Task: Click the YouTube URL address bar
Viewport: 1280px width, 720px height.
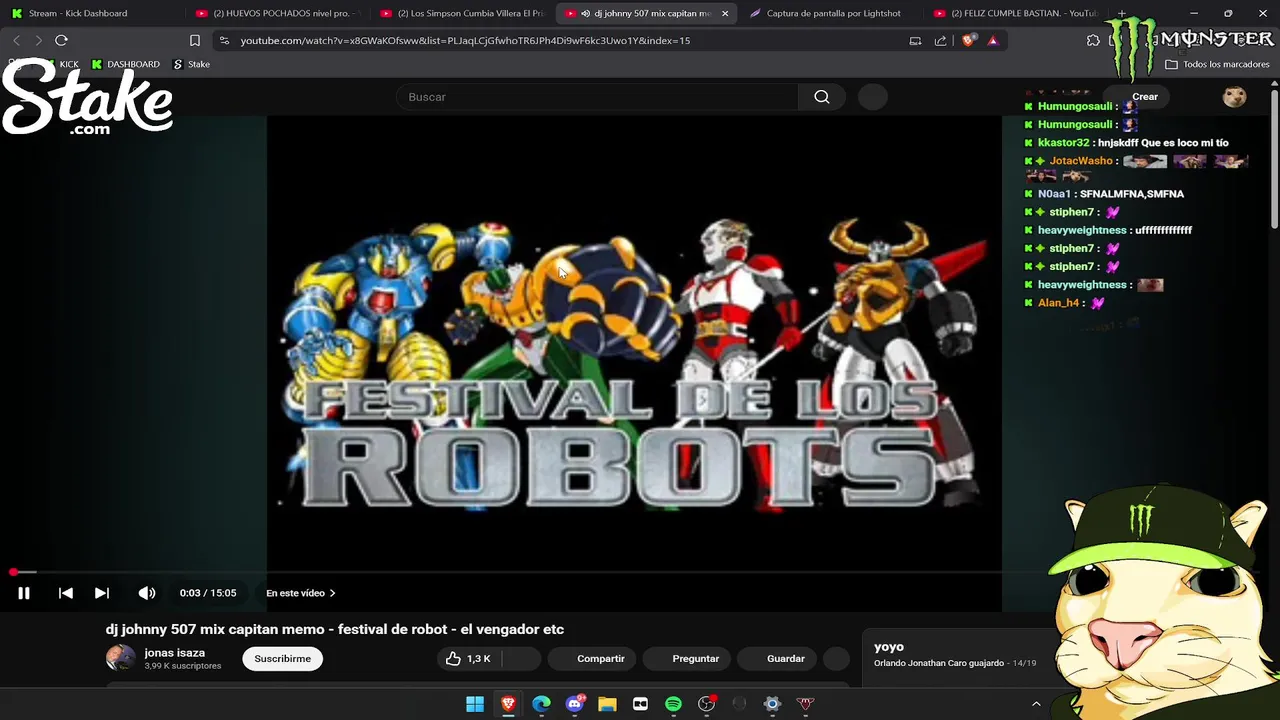Action: pos(465,40)
